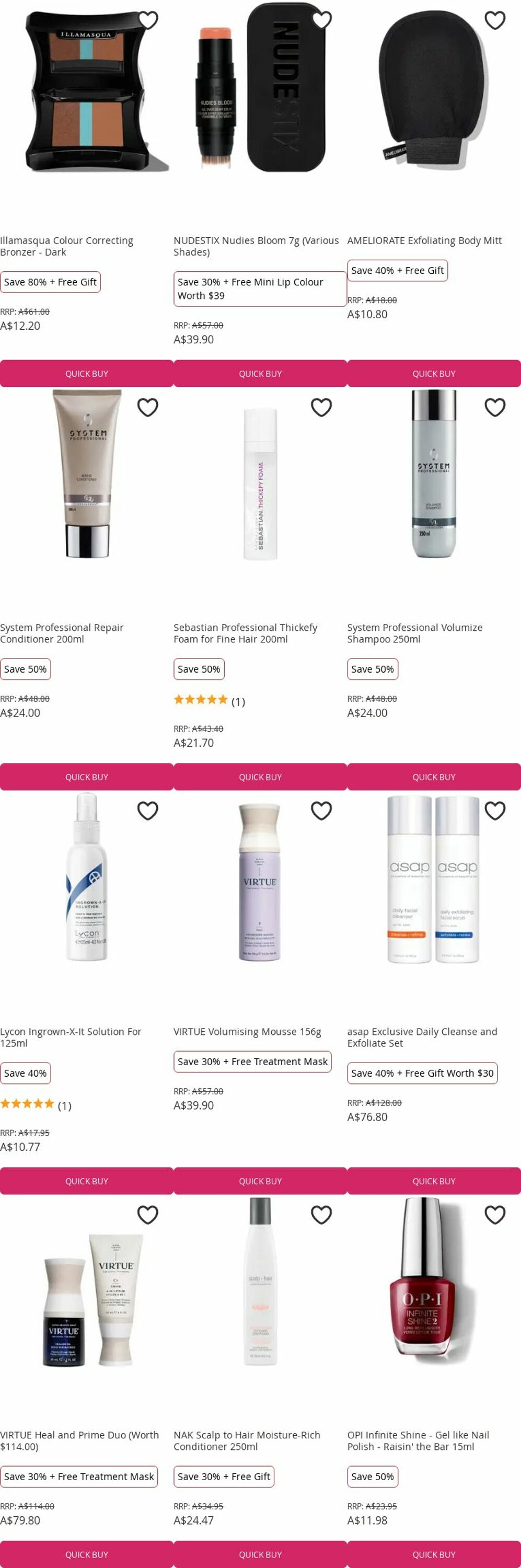The width and height of the screenshot is (521, 1568).
Task: Heart the System Professional Repair Conditioner
Action: [148, 407]
